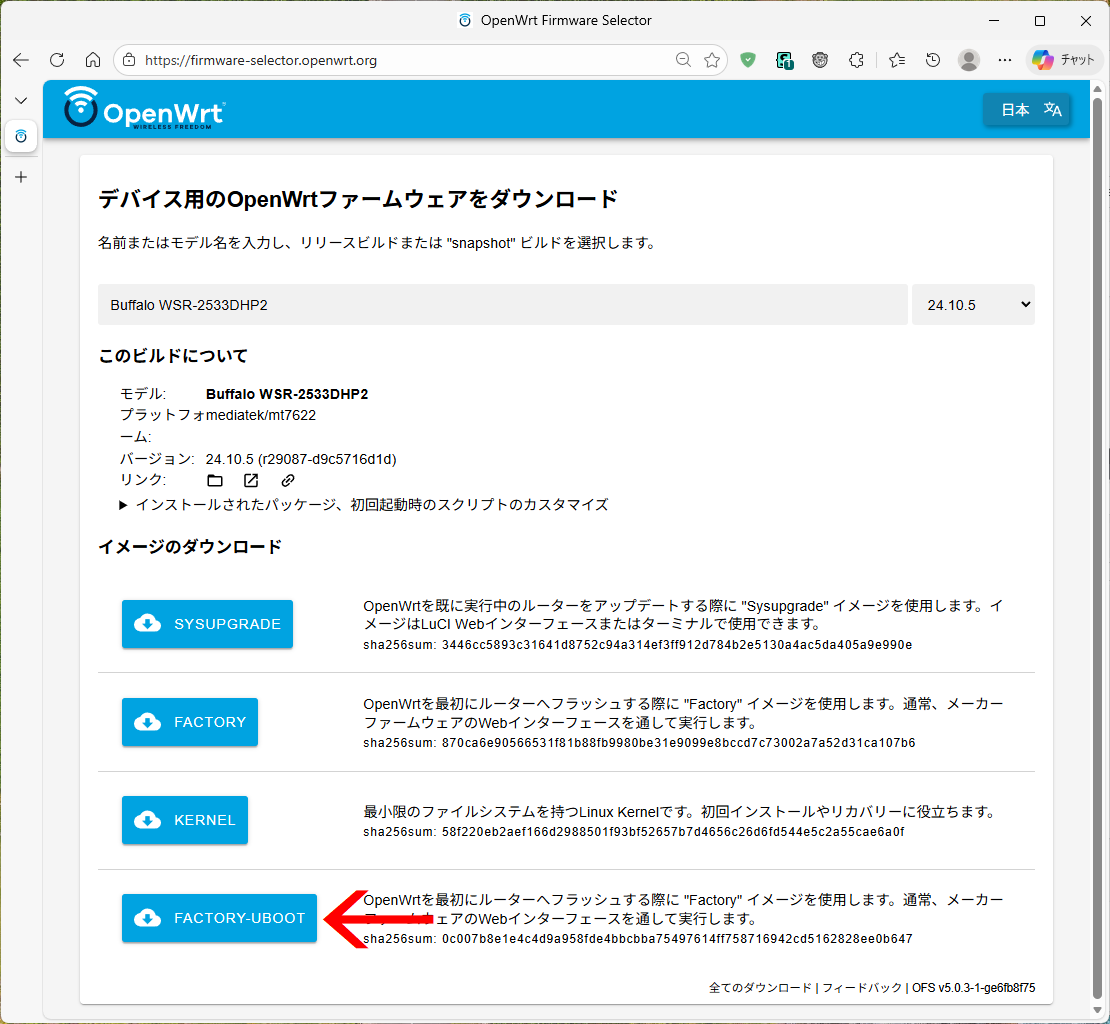1110x1024 pixels.
Task: View site info via the lock icon
Action: pyautogui.click(x=130, y=60)
